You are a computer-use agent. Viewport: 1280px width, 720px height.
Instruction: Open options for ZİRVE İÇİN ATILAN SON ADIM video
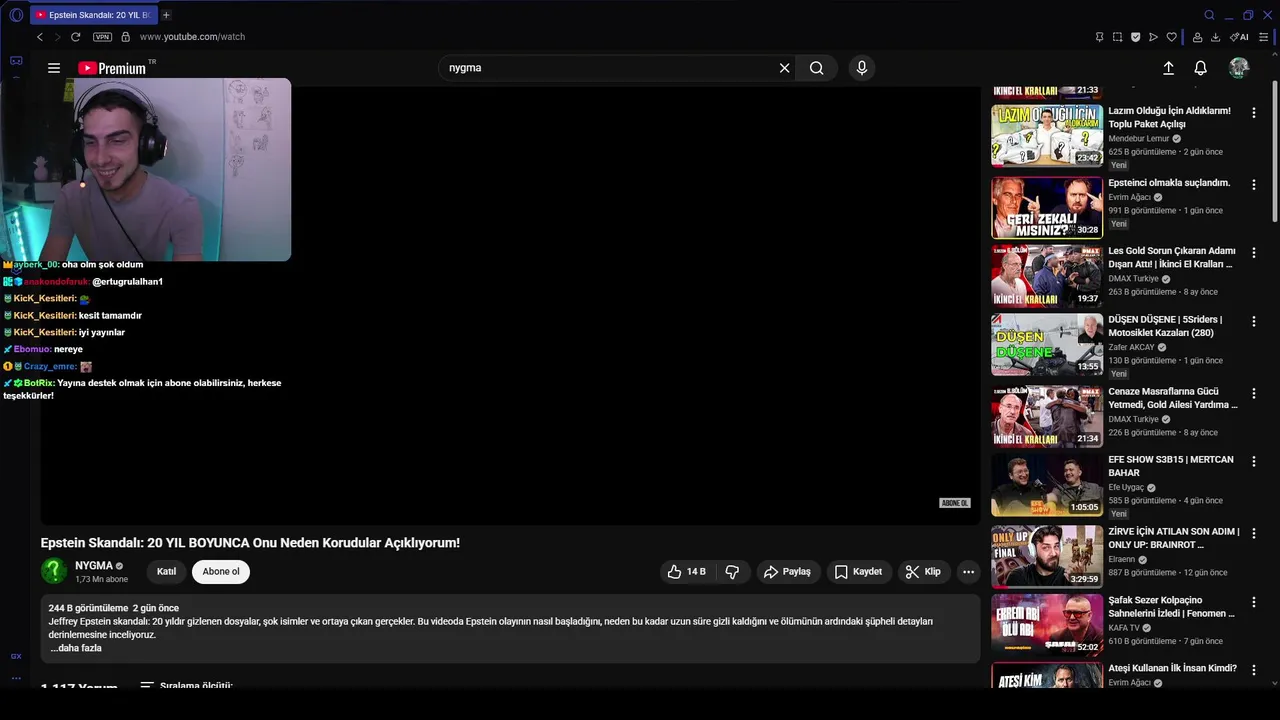coord(1254,534)
